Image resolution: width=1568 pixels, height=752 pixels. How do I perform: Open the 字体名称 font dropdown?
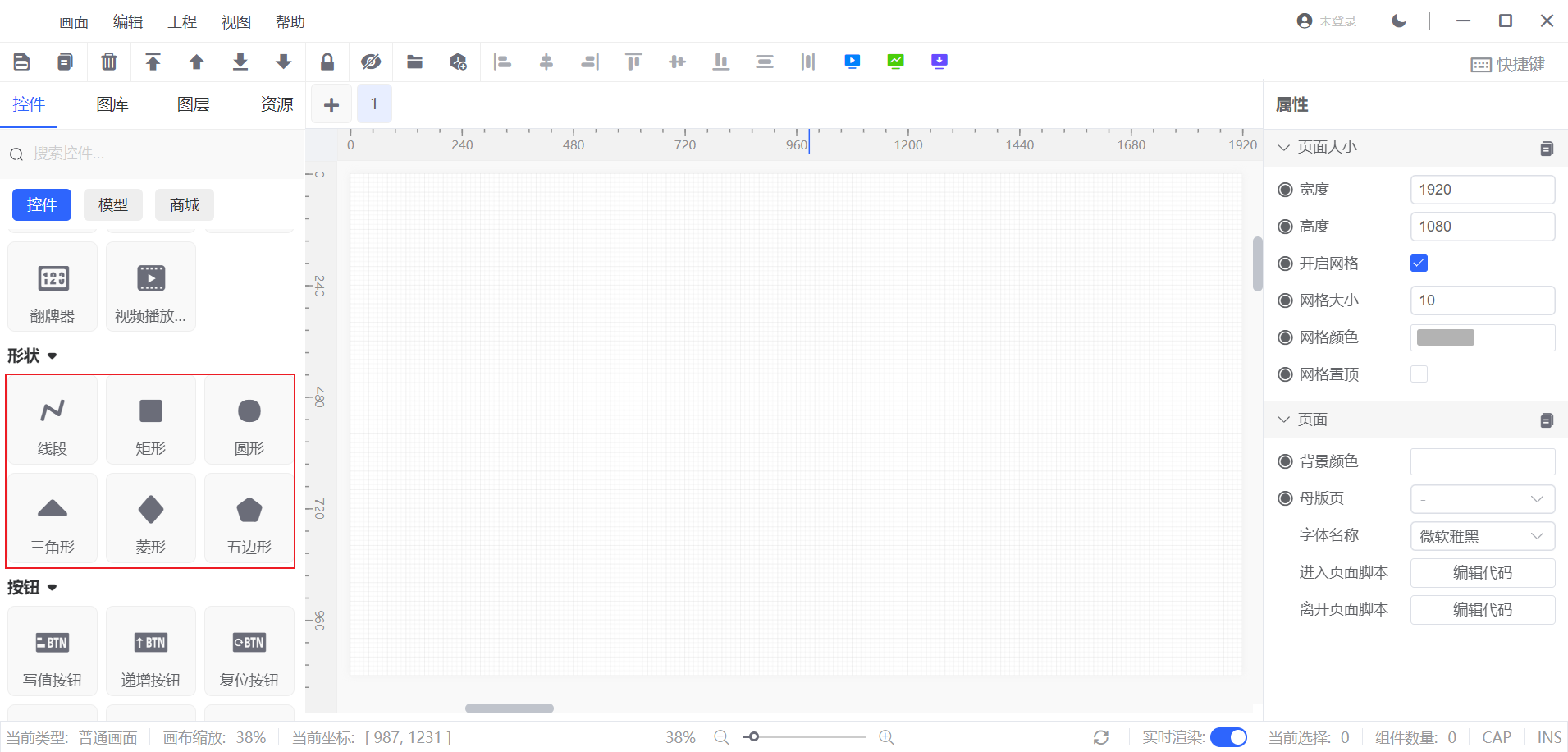tap(1482, 536)
